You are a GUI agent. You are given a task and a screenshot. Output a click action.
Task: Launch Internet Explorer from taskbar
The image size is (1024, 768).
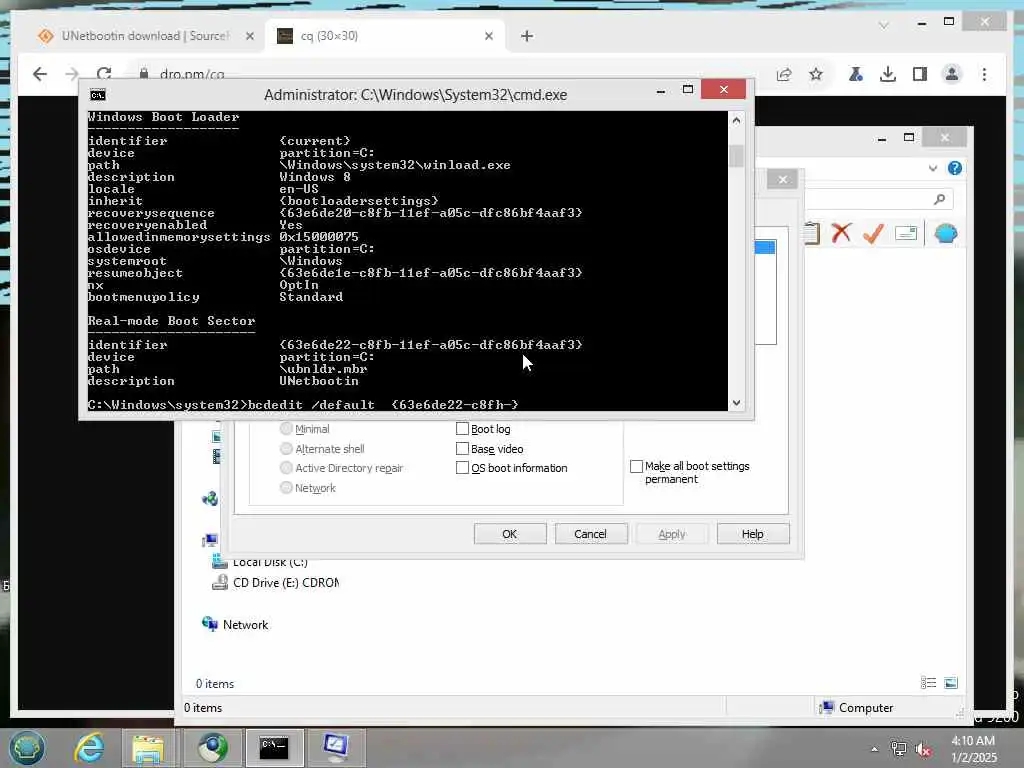point(89,748)
